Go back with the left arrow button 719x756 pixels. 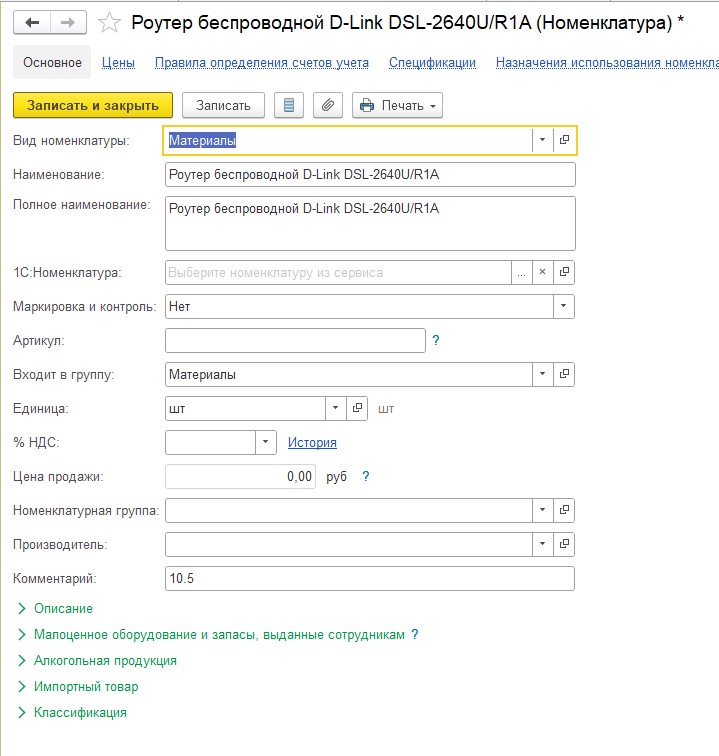pos(32,23)
